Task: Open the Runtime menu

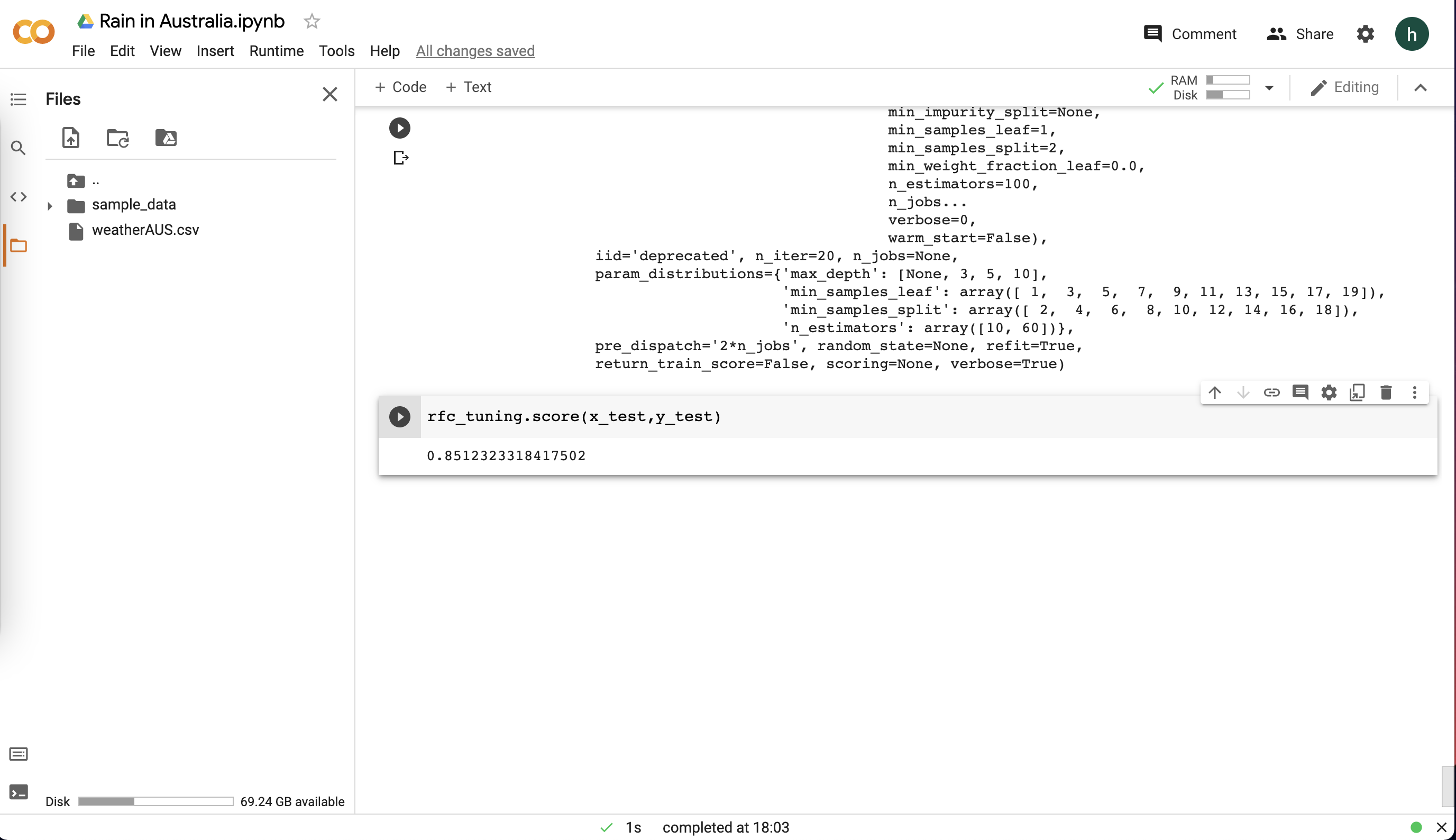Action: tap(276, 51)
